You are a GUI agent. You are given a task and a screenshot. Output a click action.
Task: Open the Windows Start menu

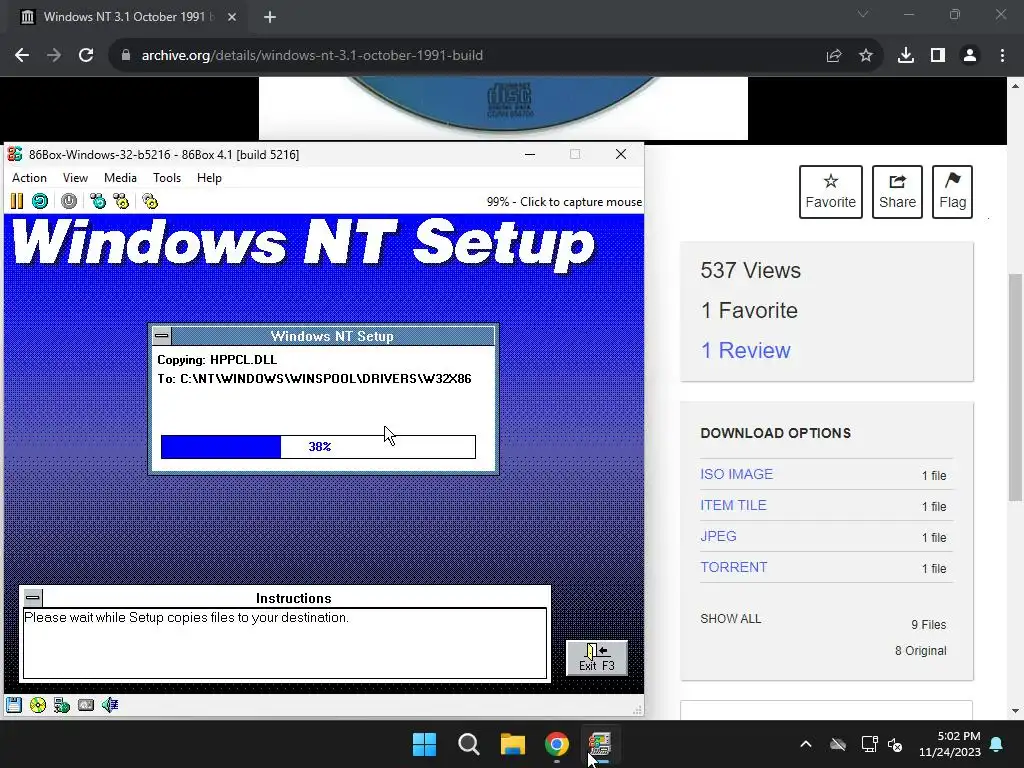[x=424, y=744]
